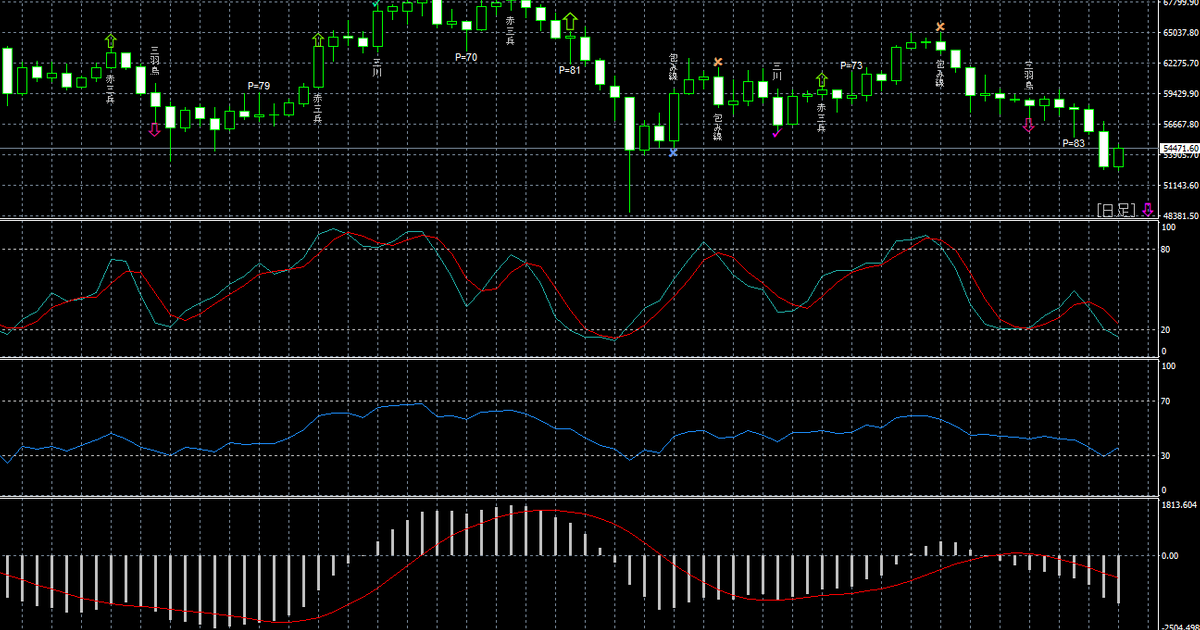Click the [日足] daily timeframe label
The image size is (1200, 630).
coord(1115,210)
